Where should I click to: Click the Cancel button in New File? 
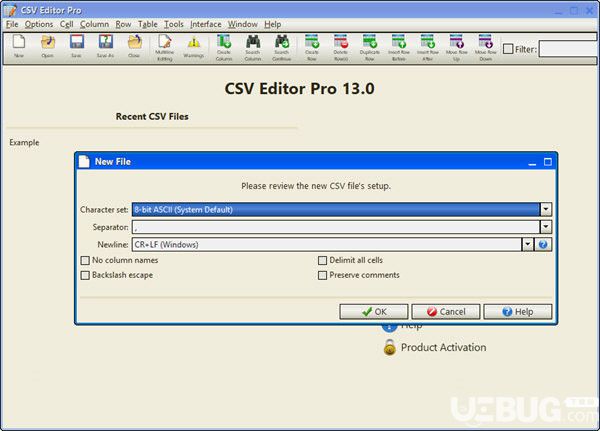click(x=446, y=312)
